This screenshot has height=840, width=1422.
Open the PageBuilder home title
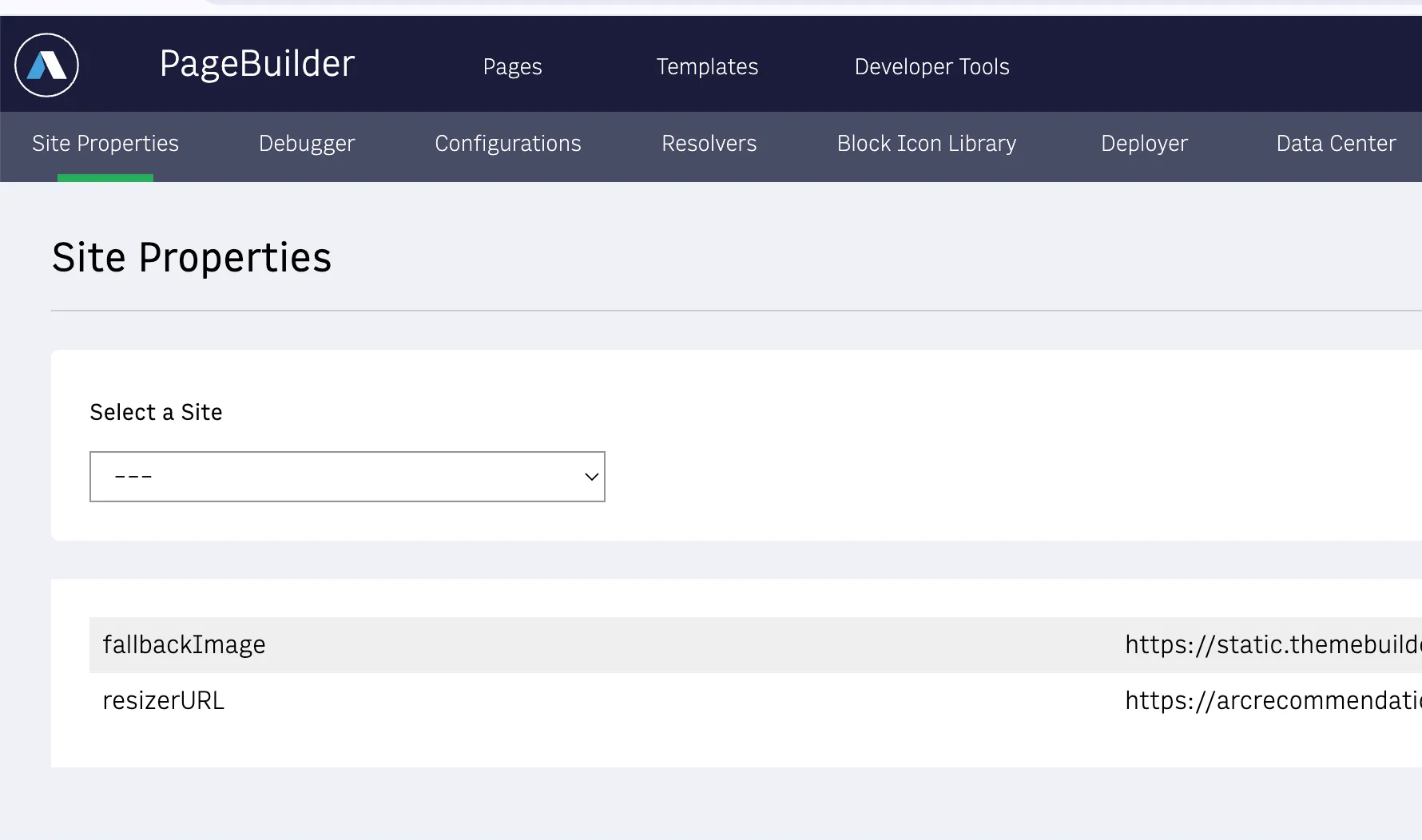tap(257, 64)
